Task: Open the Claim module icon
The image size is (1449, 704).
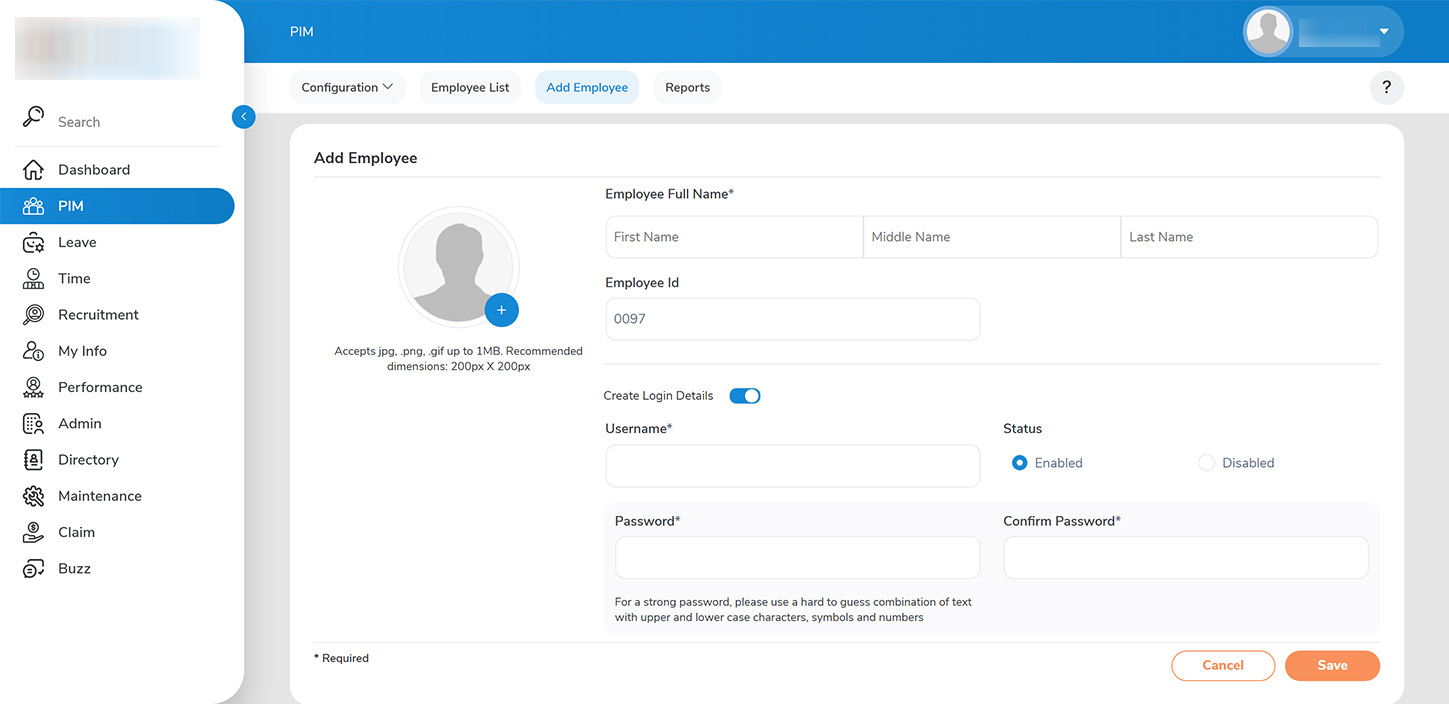Action: (33, 532)
